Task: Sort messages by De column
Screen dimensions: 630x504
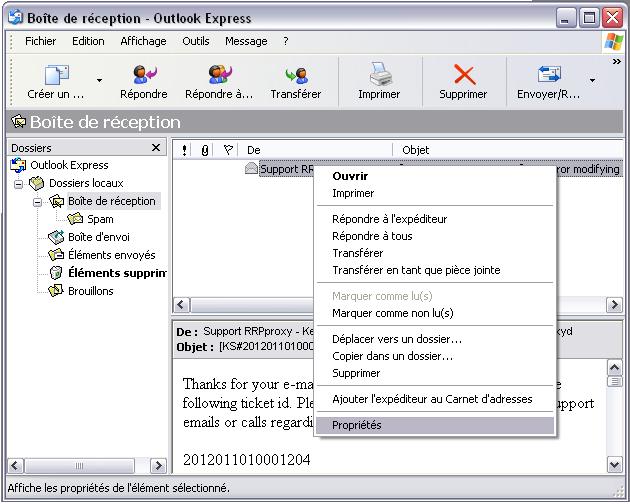Action: click(316, 150)
